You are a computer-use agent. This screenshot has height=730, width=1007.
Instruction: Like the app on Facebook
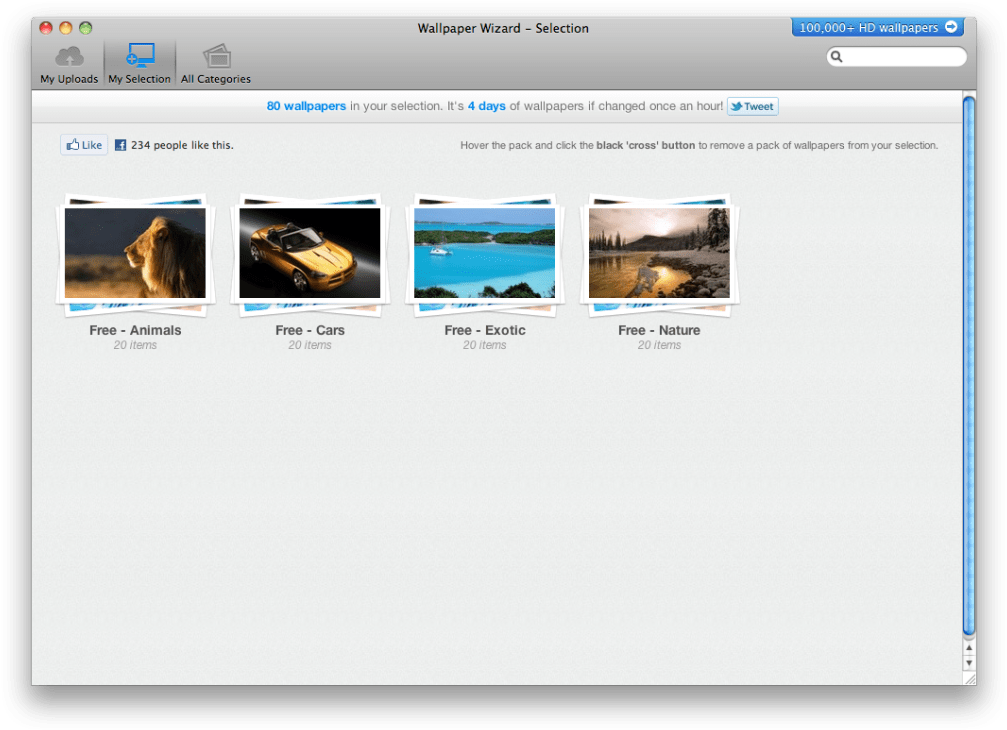pos(84,144)
